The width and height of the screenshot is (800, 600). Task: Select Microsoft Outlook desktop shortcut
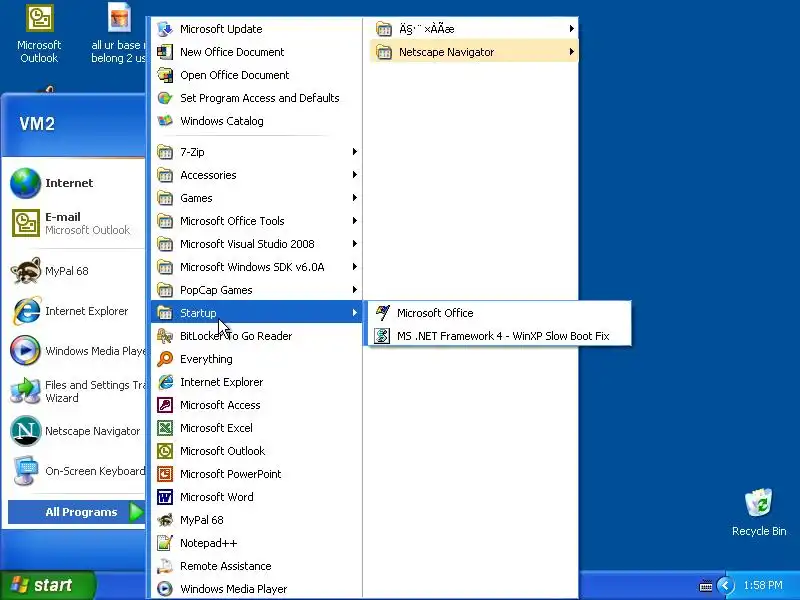coord(39,34)
